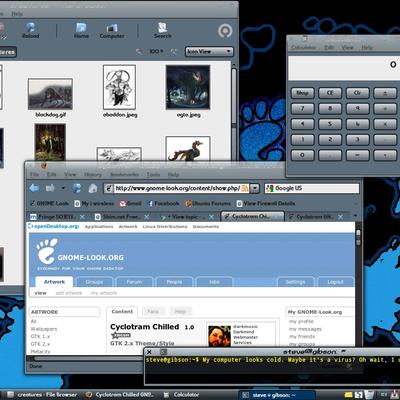Click the GNOME foot logo on the webpage
The width and height of the screenshot is (400, 400).
(x=46, y=251)
